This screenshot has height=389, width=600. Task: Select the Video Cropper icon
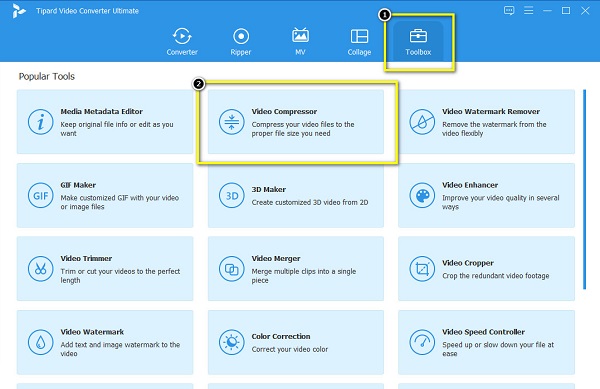[422, 269]
